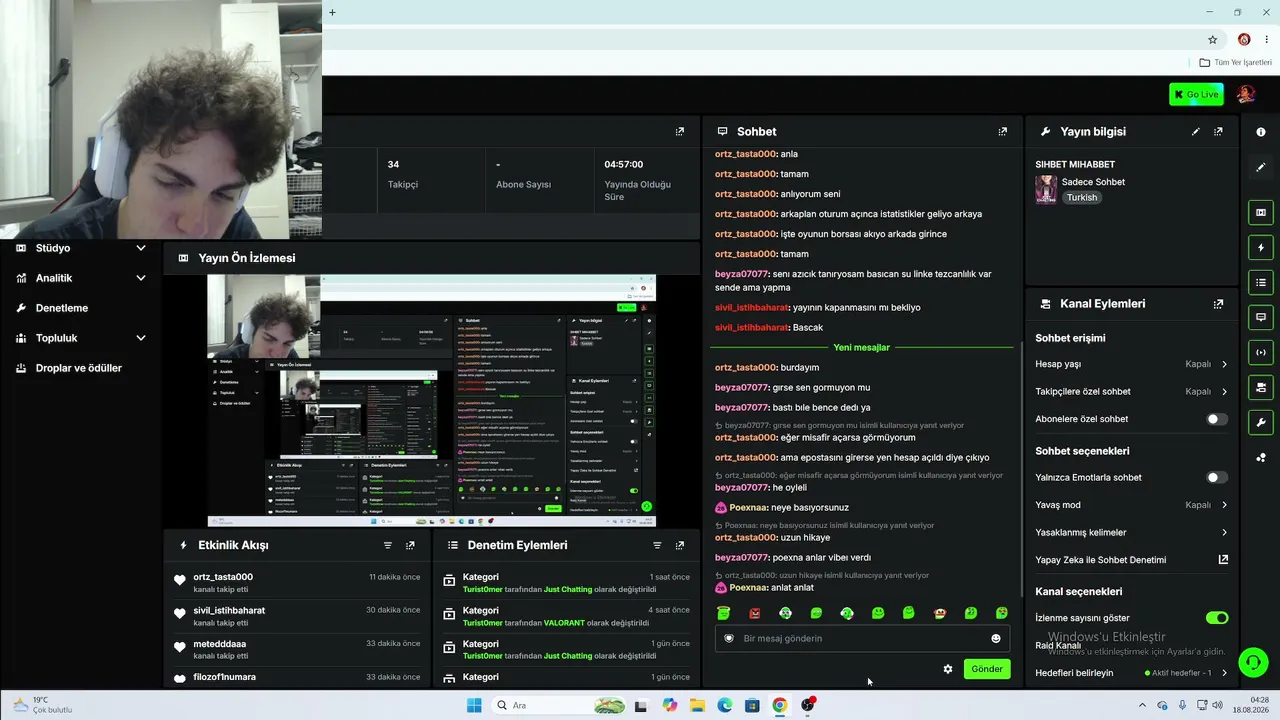The width and height of the screenshot is (1280, 720).
Task: Click the Gönder send button
Action: (987, 669)
